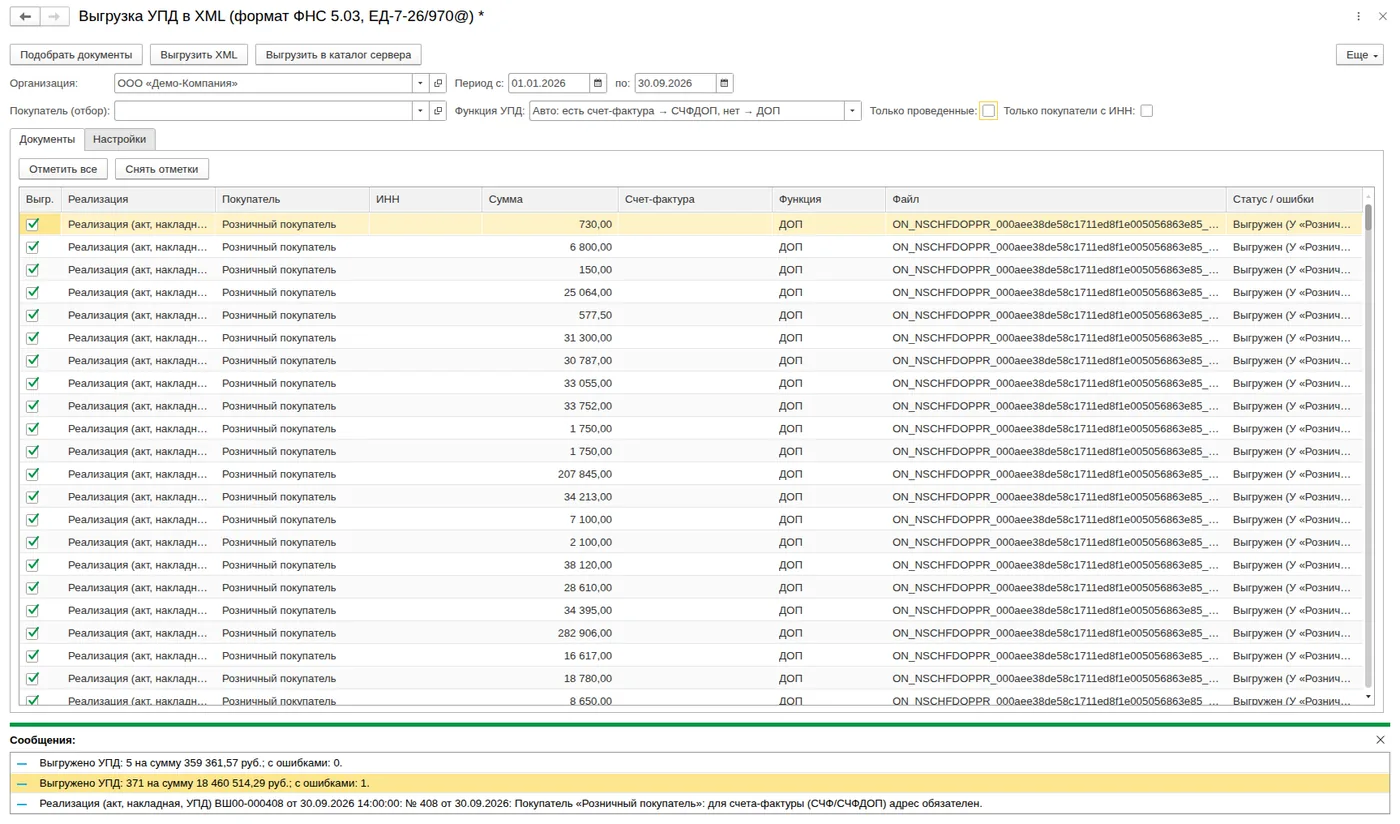This screenshot has width=1400, height=824.
Task: Click the 'Выгрузить XML' button
Action: pyautogui.click(x=198, y=55)
